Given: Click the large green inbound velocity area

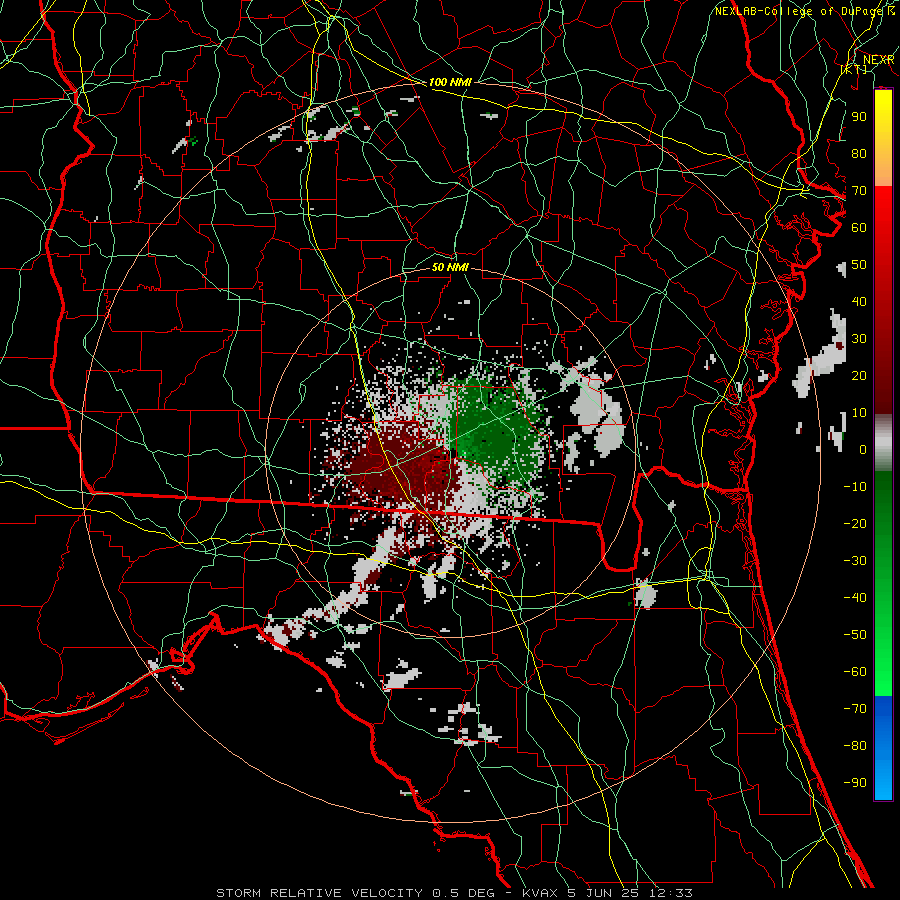Looking at the screenshot, I should pos(495,428).
